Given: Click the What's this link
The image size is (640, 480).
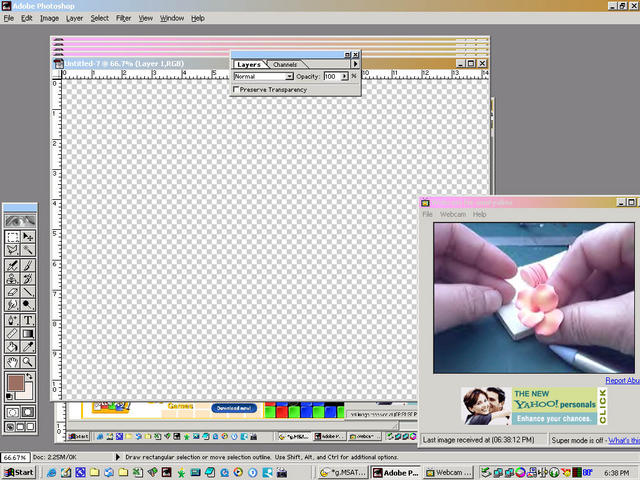Looking at the screenshot, I should [x=624, y=440].
